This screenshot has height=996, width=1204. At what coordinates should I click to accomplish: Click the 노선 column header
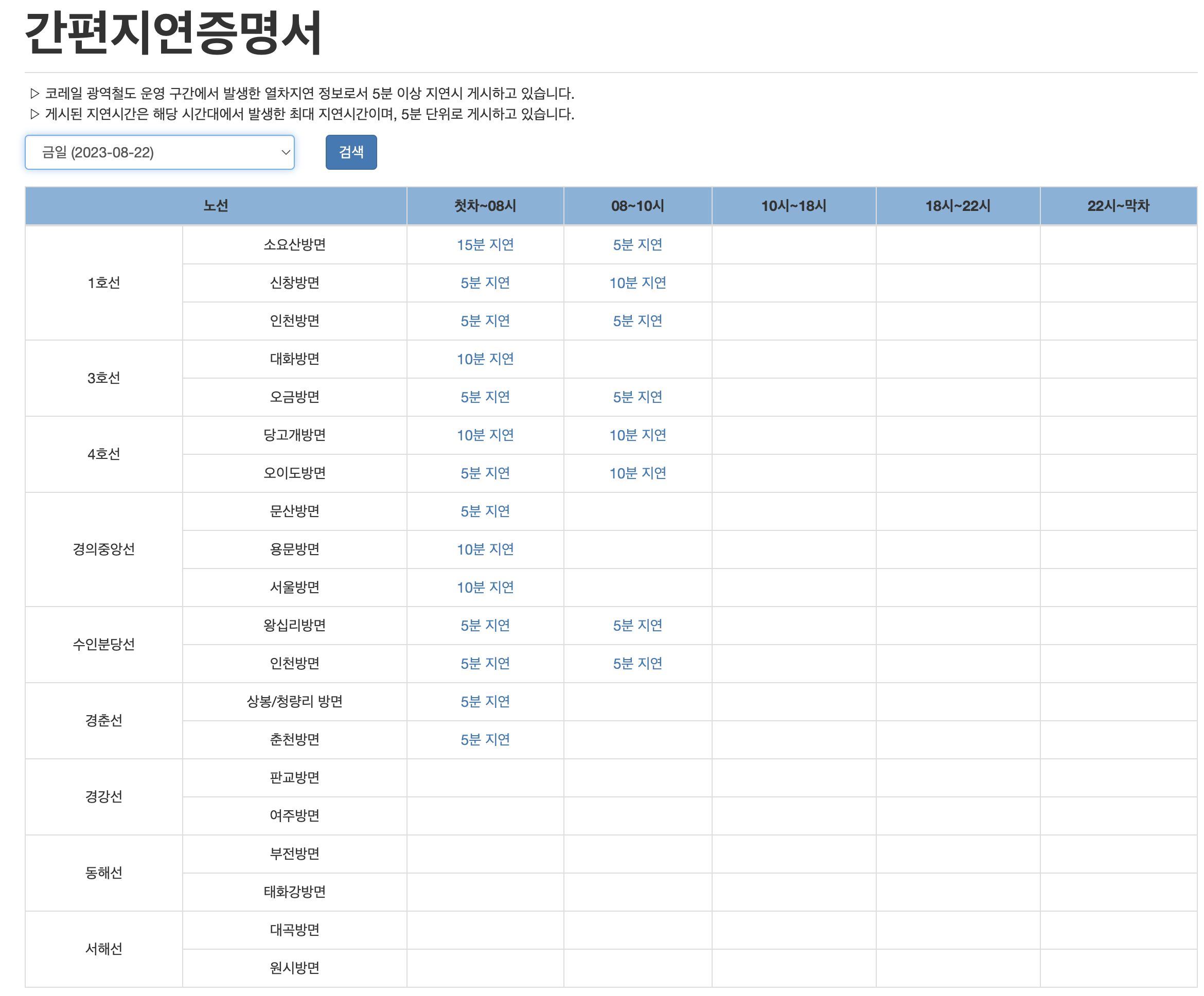(216, 206)
